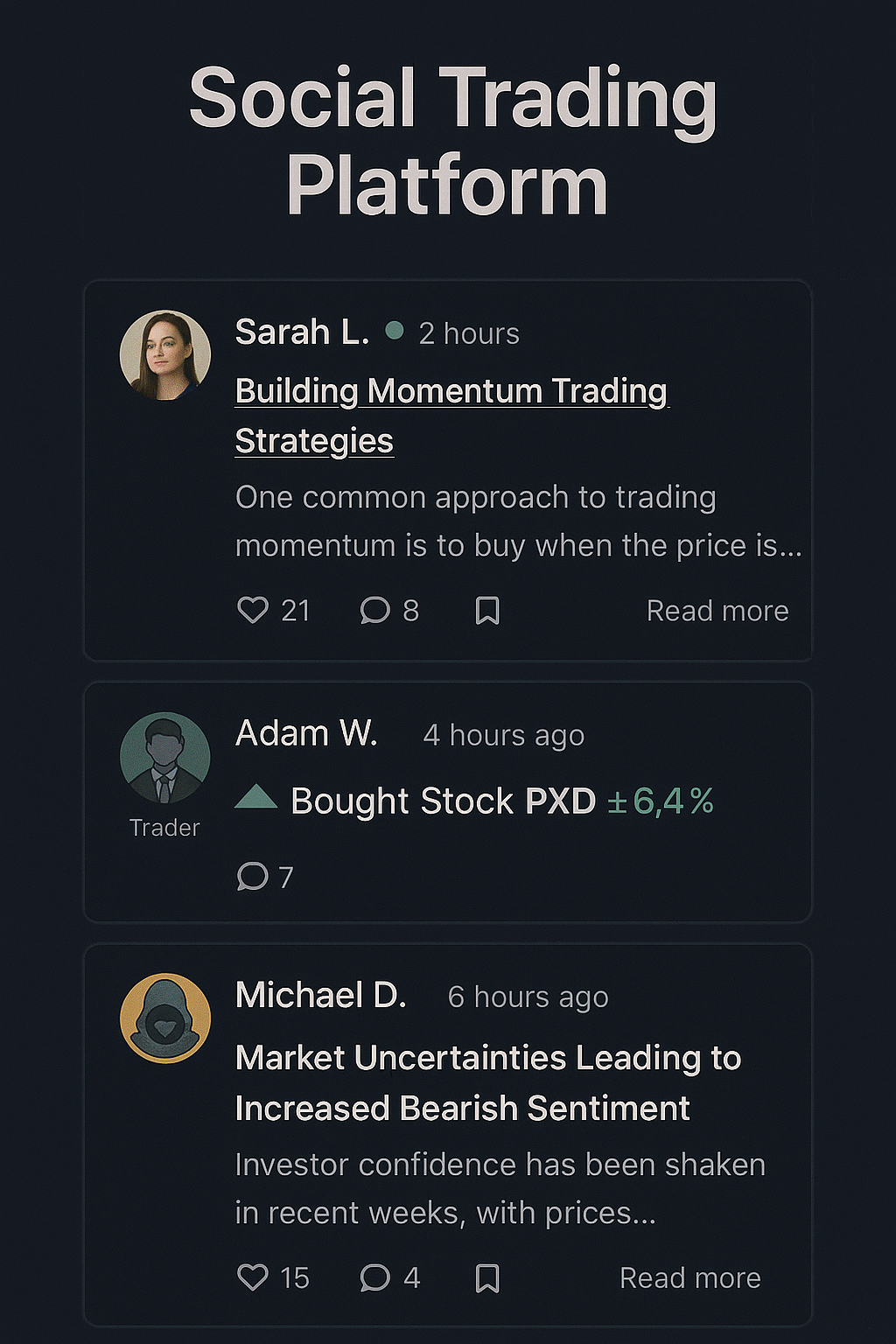Like Michael D.'s bearish sentiment post

click(x=253, y=1277)
